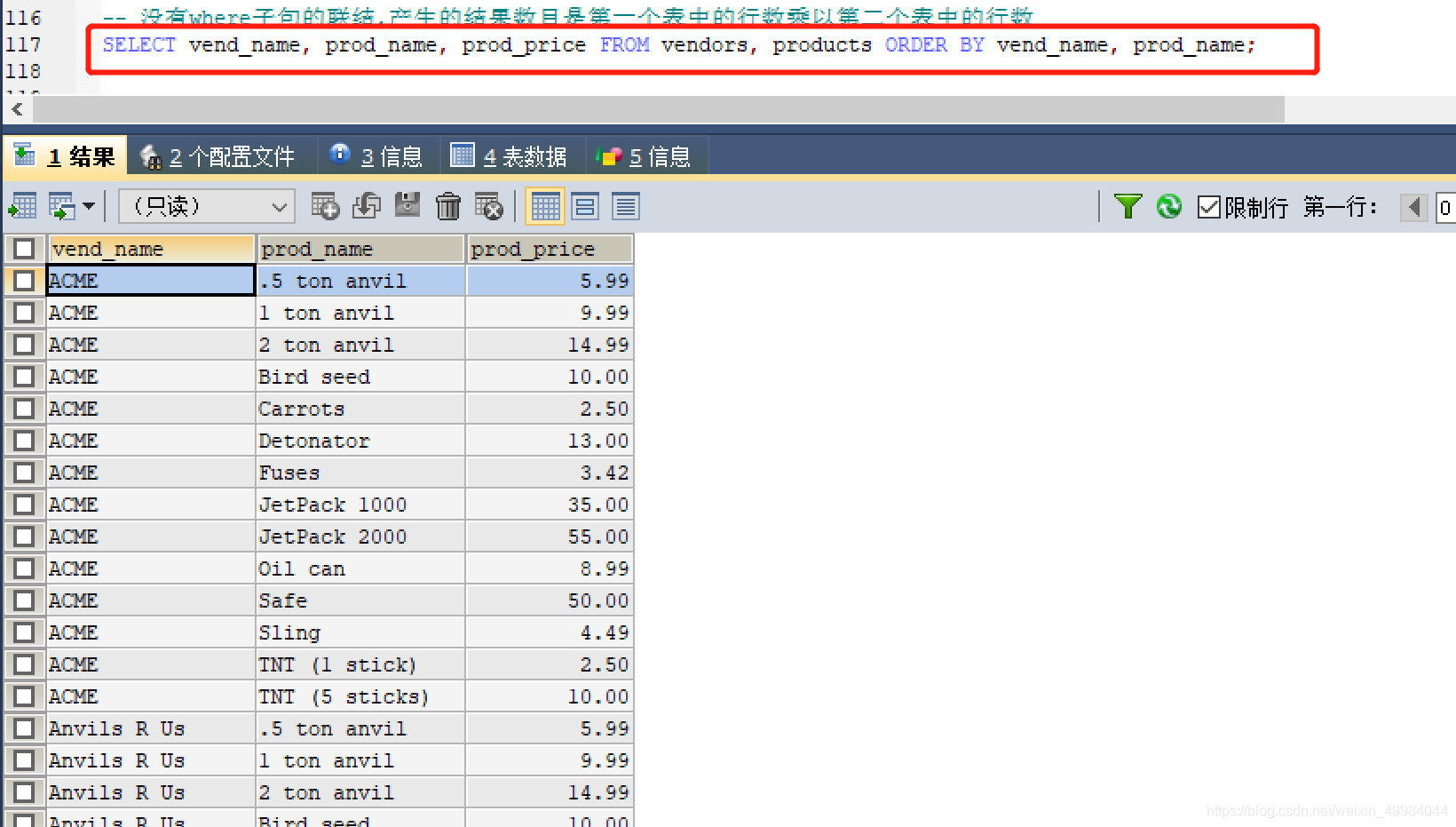Click the green filter funnel icon

point(1128,206)
